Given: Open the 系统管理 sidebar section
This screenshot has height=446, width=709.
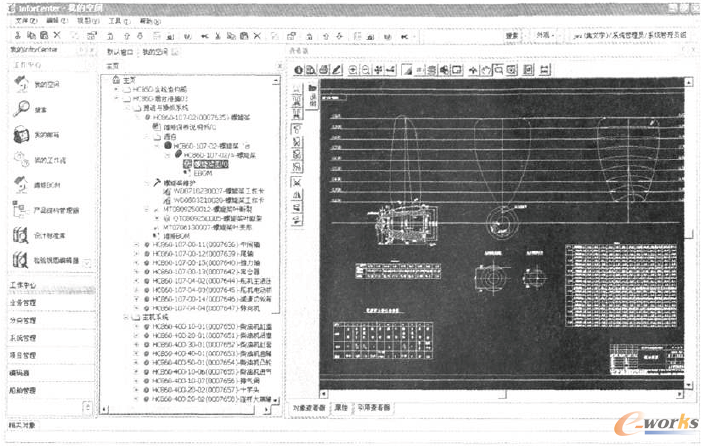Looking at the screenshot, I should tap(51, 338).
